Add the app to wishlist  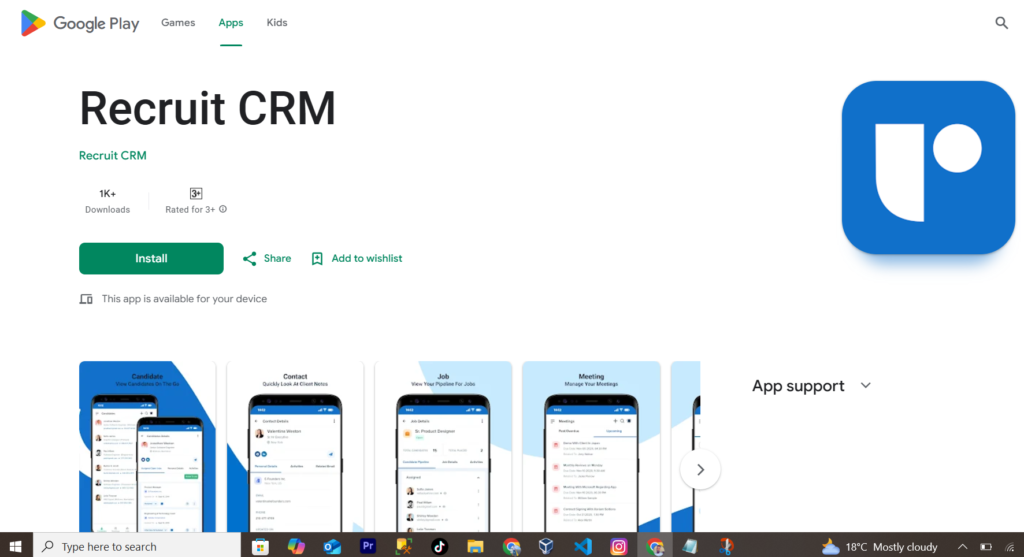click(x=357, y=259)
